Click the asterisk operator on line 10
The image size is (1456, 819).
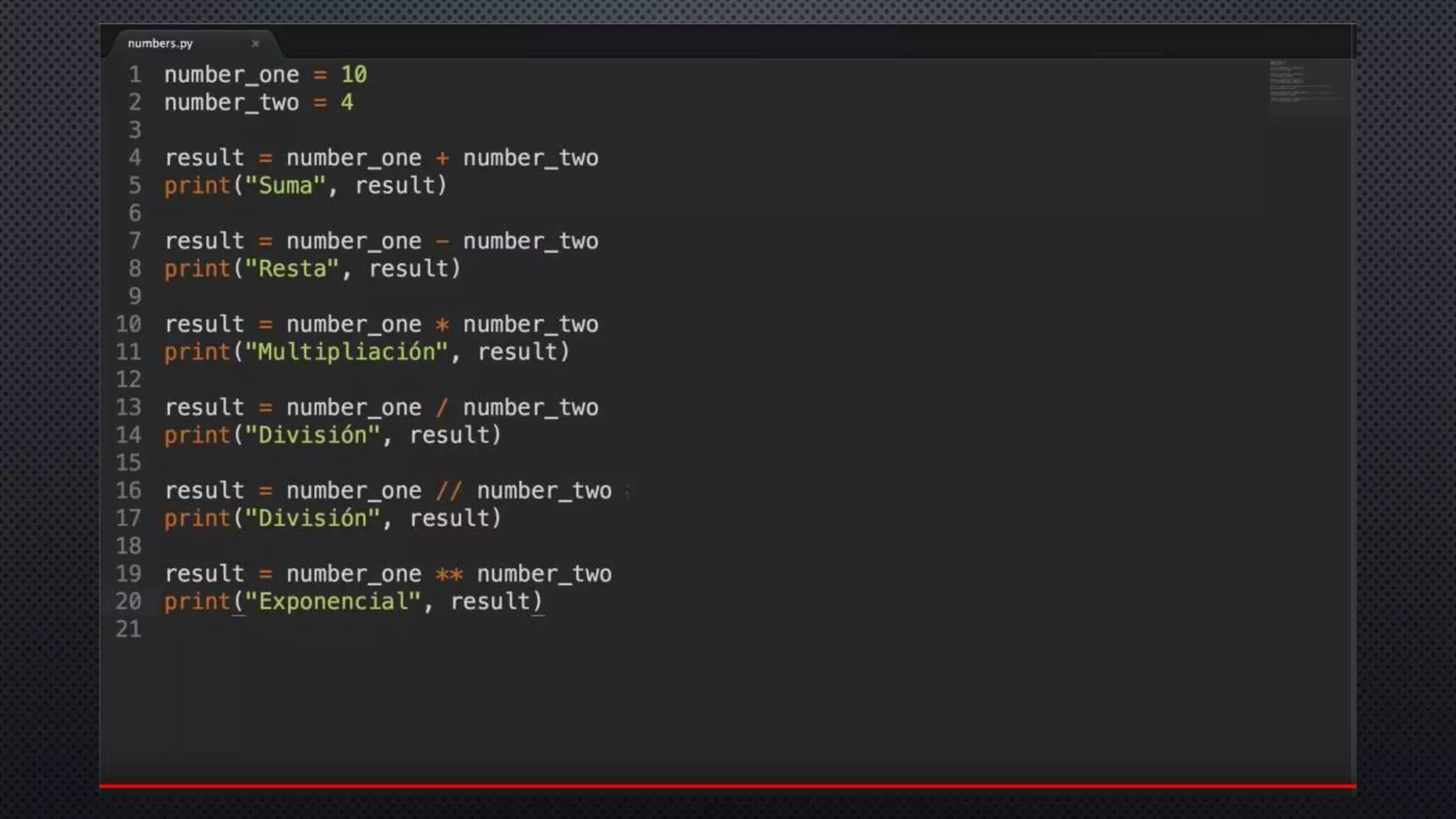(442, 325)
